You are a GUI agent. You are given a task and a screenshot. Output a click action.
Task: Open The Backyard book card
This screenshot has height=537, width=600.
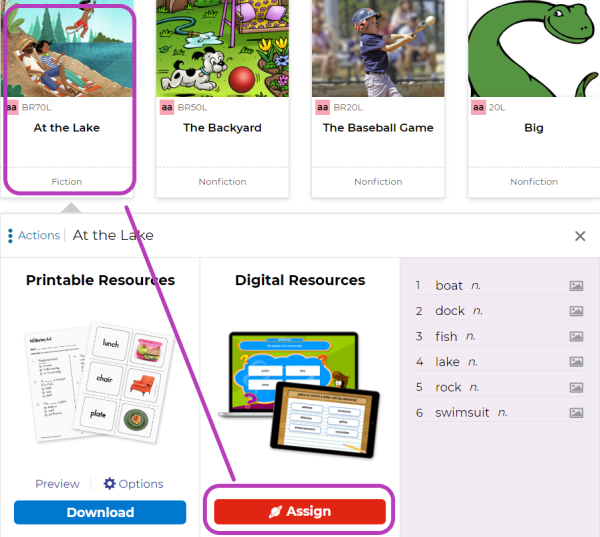(x=222, y=98)
